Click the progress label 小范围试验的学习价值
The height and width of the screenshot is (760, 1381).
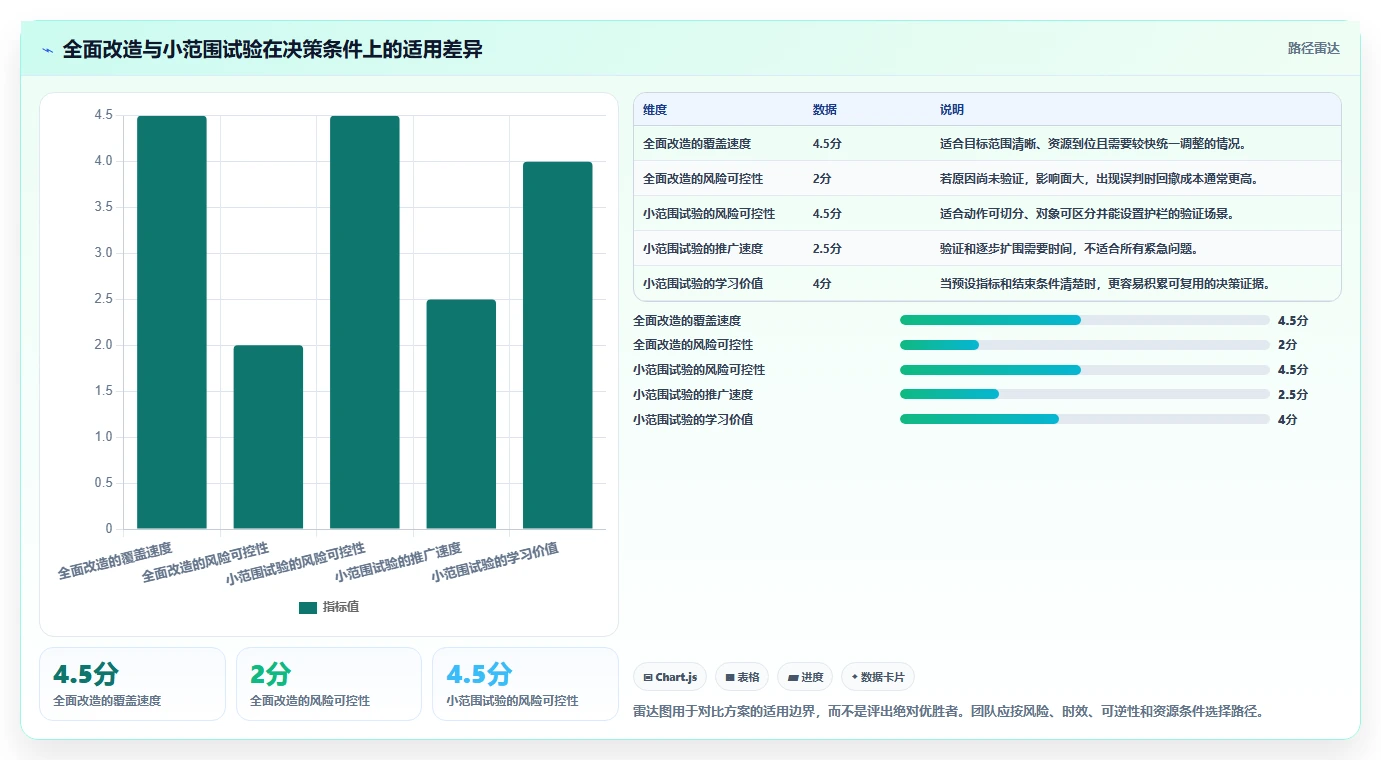[x=693, y=420]
